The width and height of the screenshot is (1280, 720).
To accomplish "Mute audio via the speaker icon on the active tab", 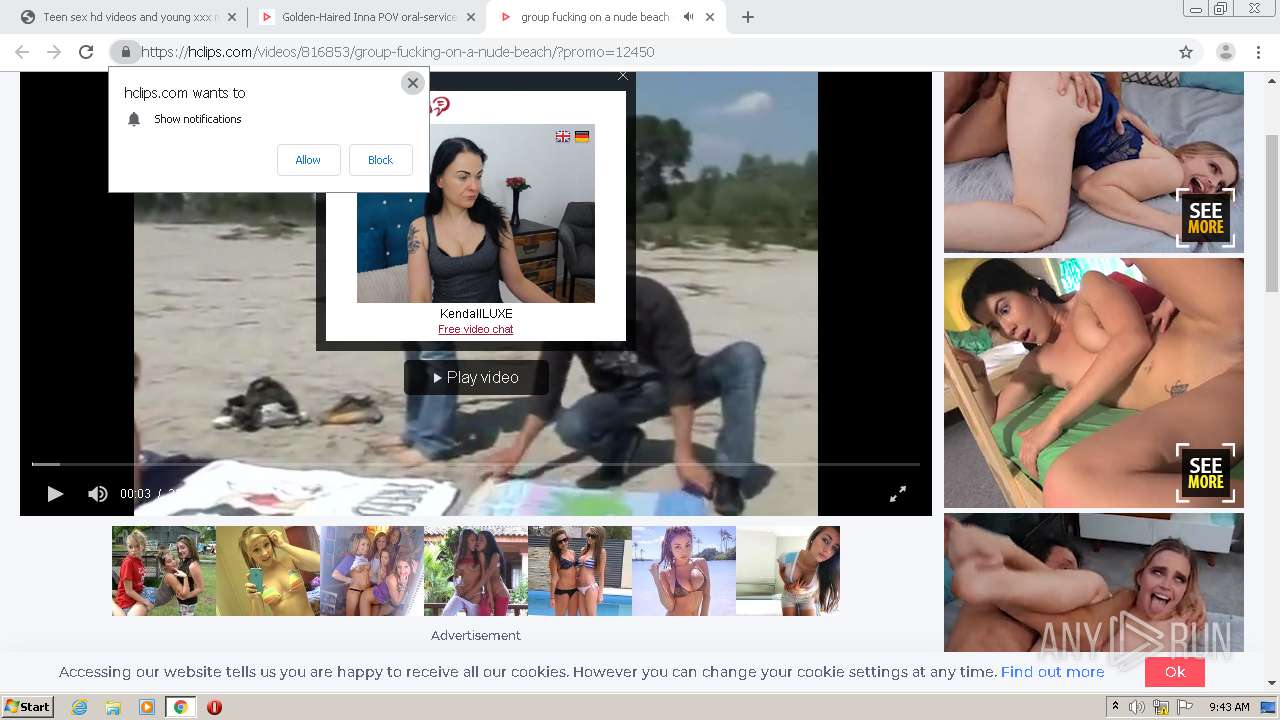I will coord(688,17).
